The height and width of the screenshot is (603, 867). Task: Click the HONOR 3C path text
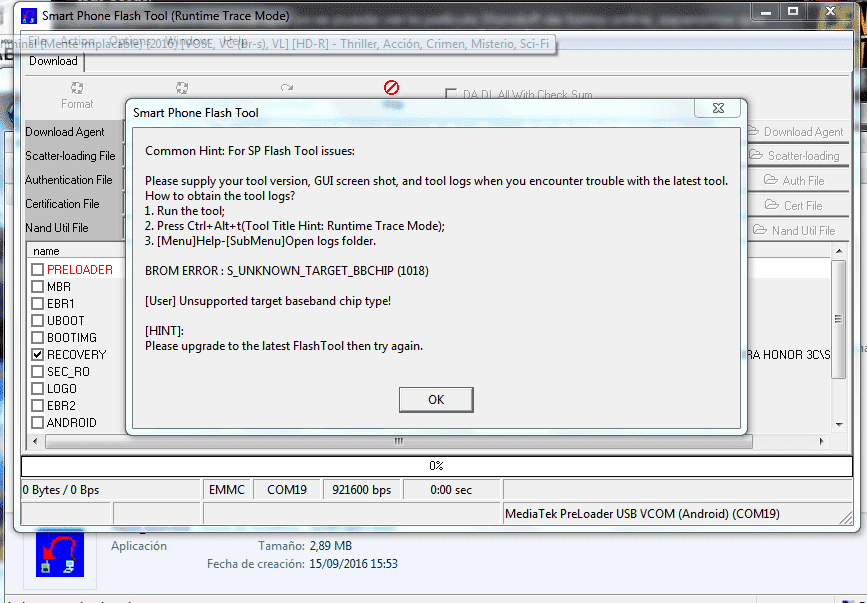(789, 355)
